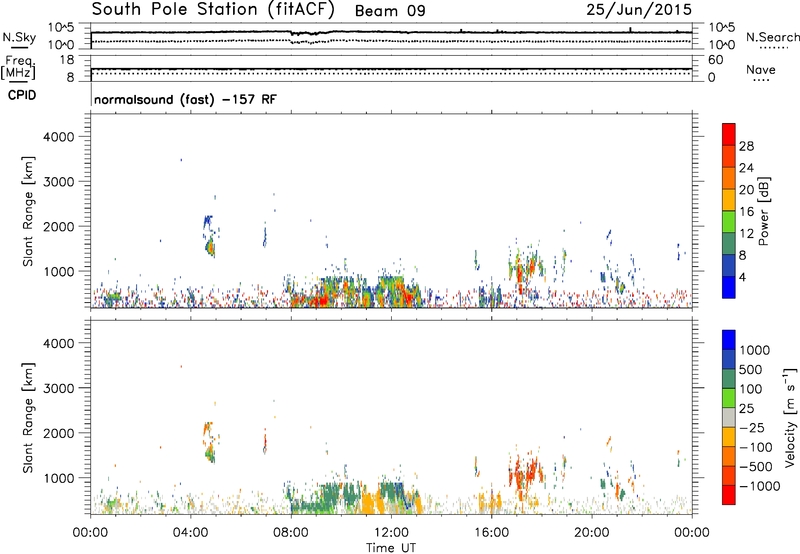800x554 pixels.
Task: Select the "Time UT" axis title
Action: pos(391,547)
